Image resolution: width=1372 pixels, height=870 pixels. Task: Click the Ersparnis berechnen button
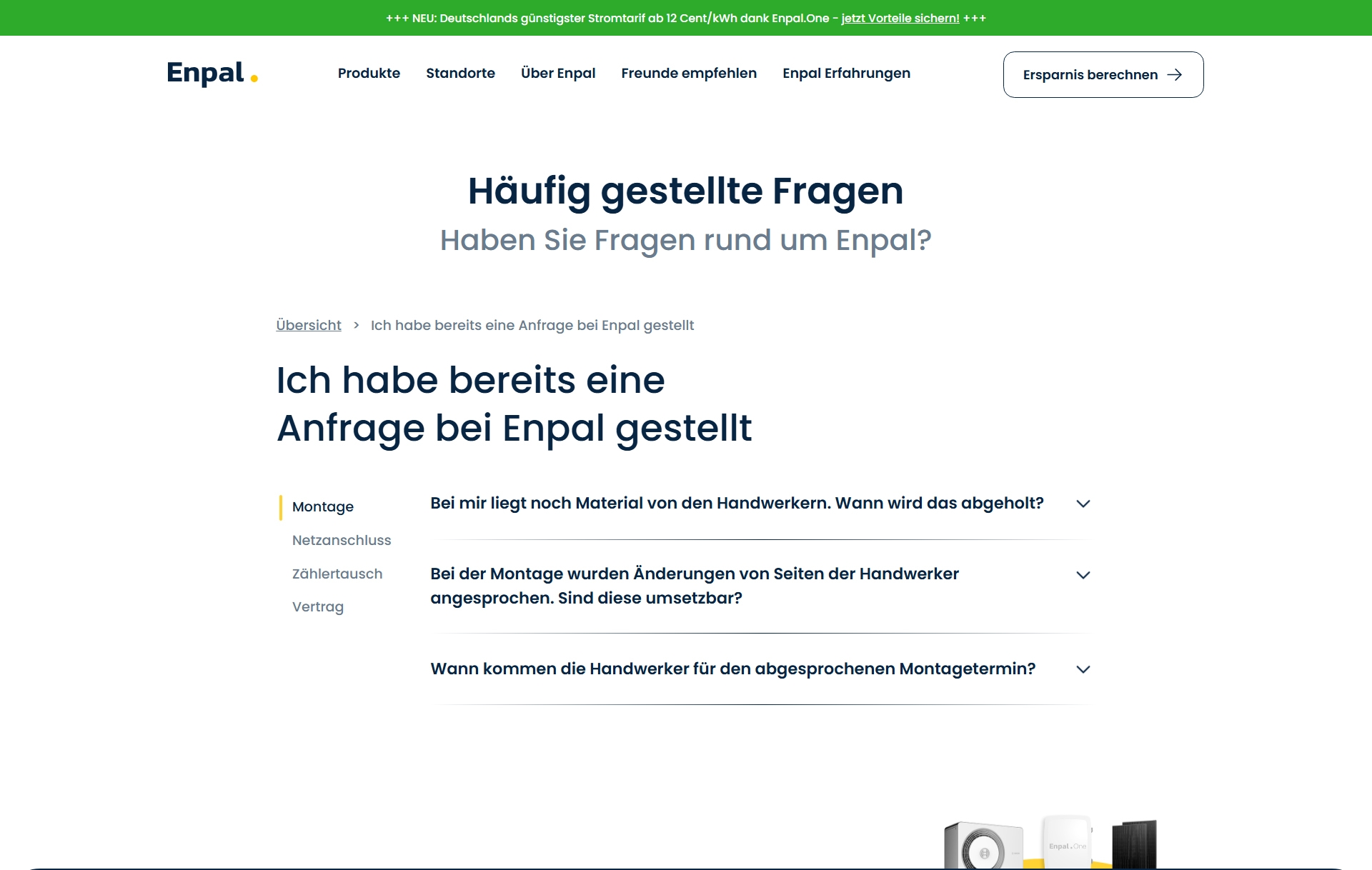pos(1103,74)
